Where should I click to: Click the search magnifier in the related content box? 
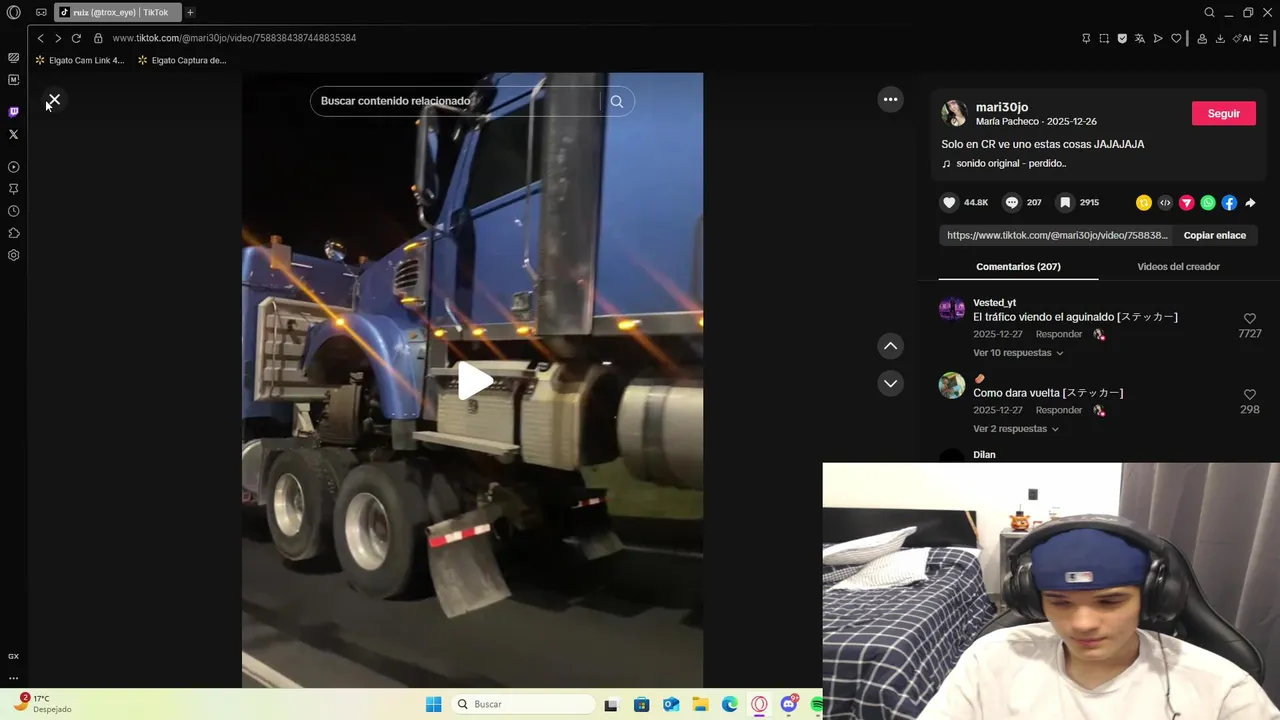[x=617, y=101]
